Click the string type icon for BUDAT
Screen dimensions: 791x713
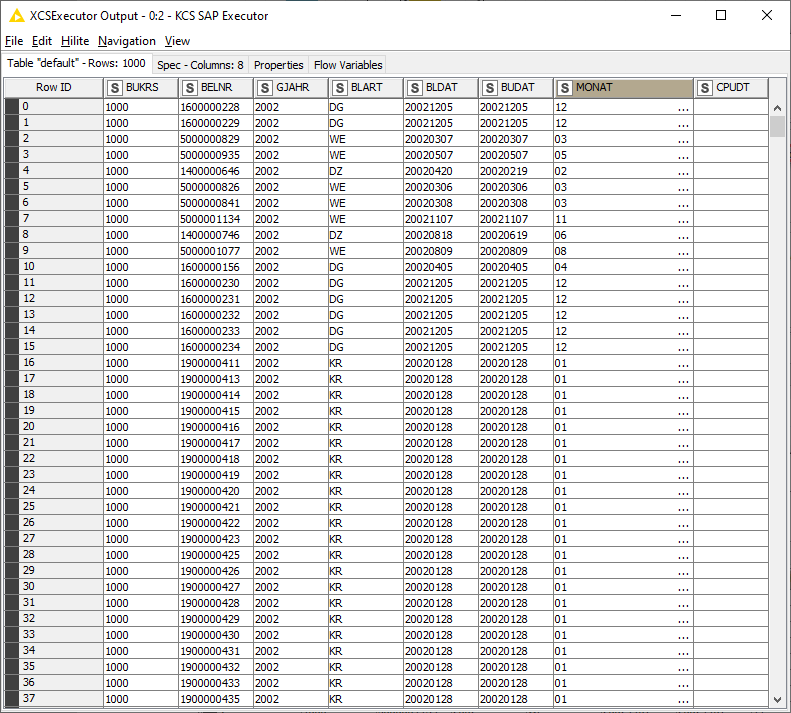(x=490, y=88)
